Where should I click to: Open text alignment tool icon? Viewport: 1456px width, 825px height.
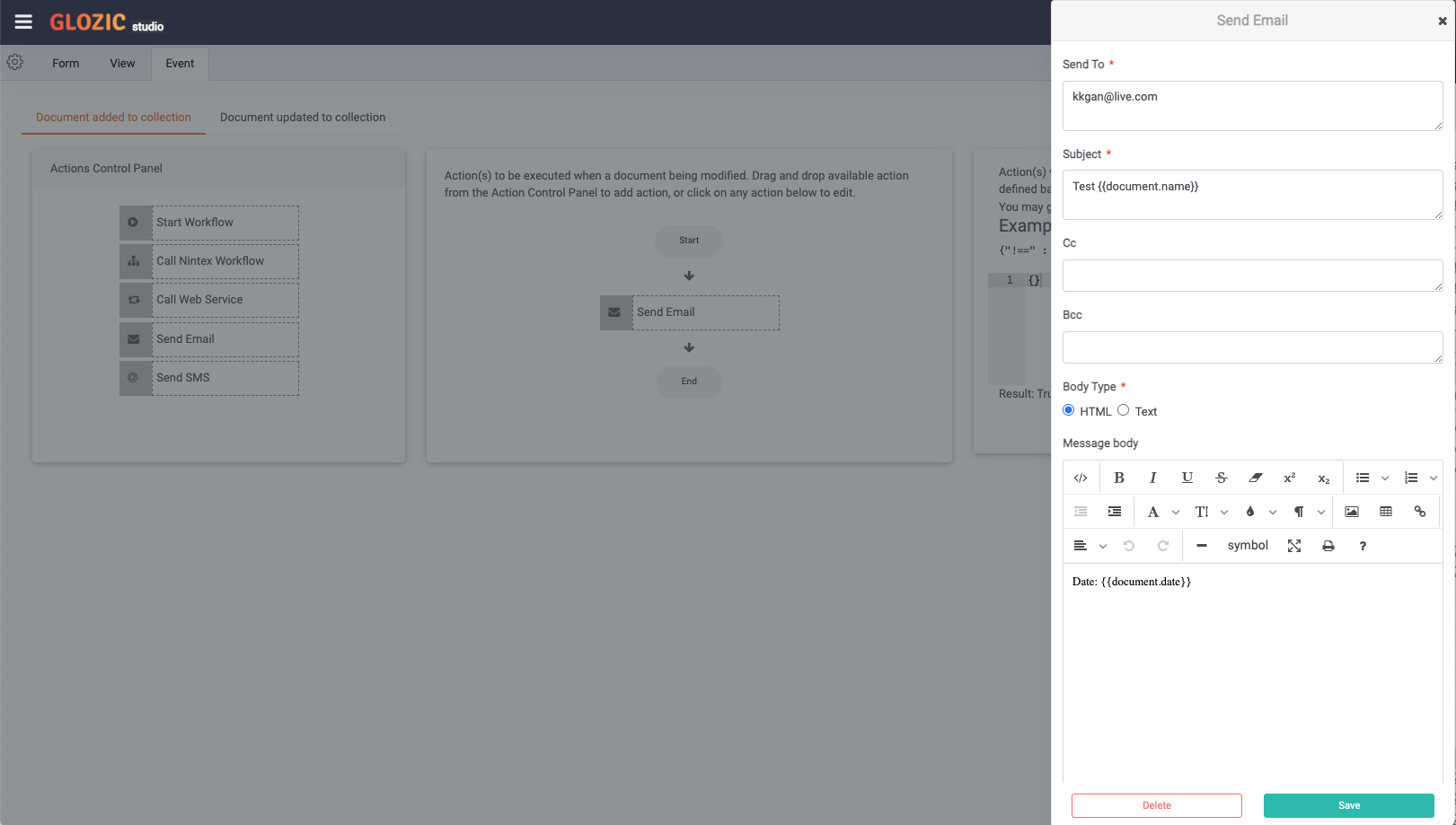coord(1081,546)
